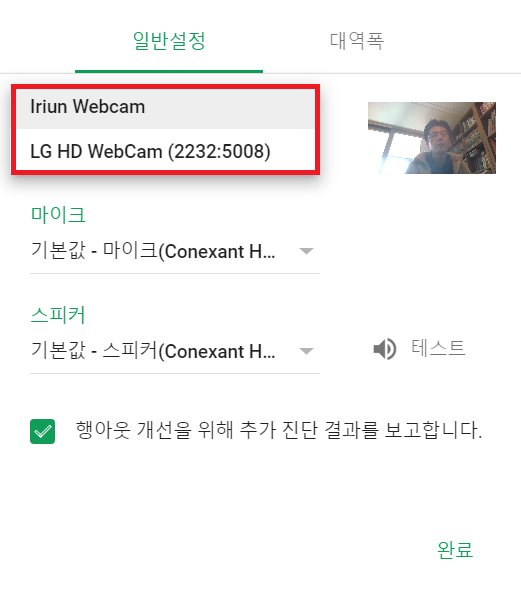Switch to the 대역폭 tab
Viewport: 521px width, 591px height.
[x=356, y=41]
